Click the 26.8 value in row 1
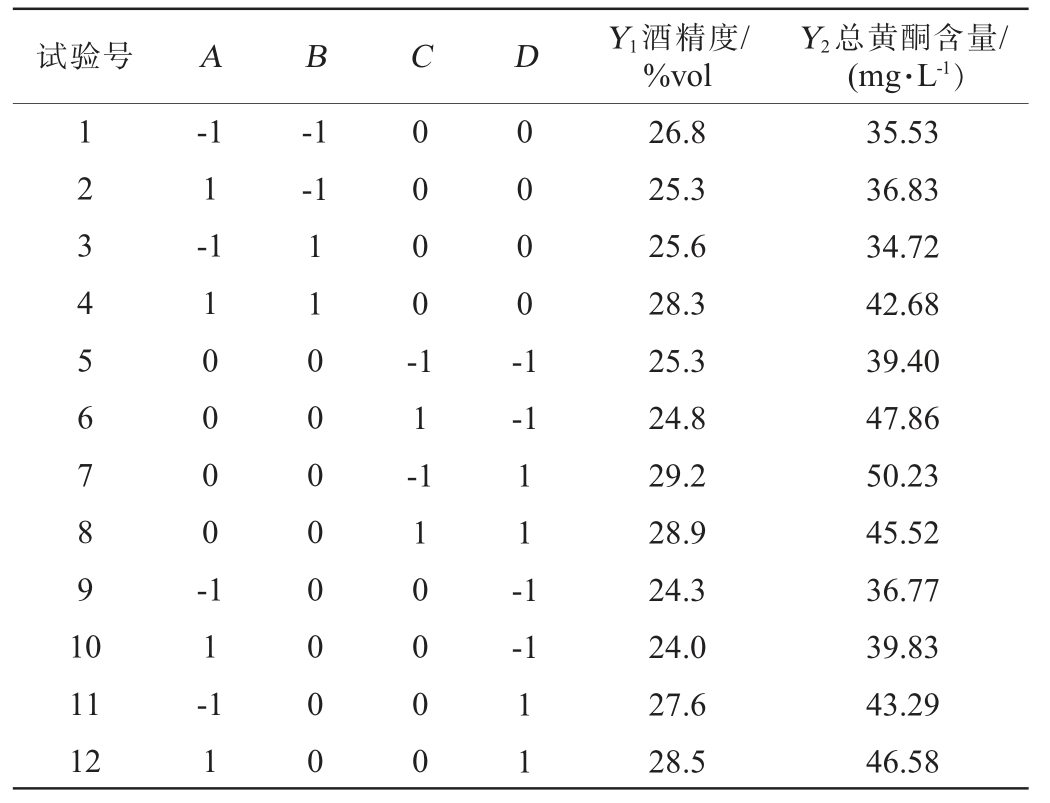This screenshot has height=803, width=1050. [678, 133]
